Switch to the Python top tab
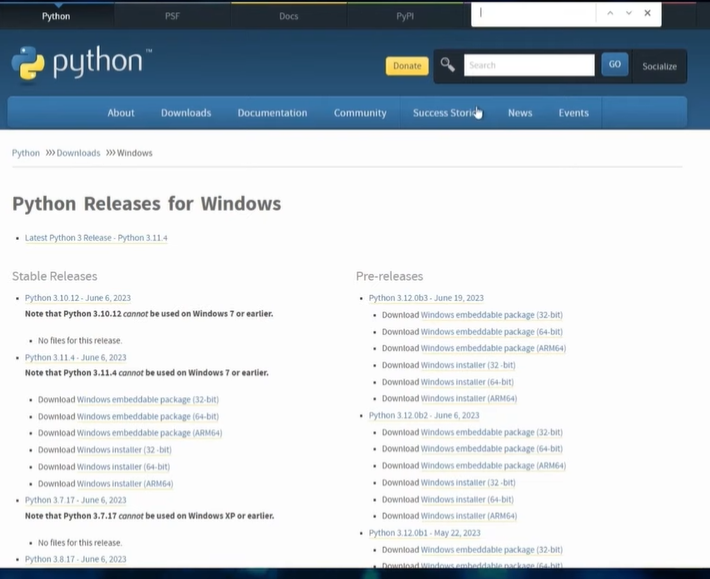This screenshot has height=579, width=710. (x=56, y=16)
